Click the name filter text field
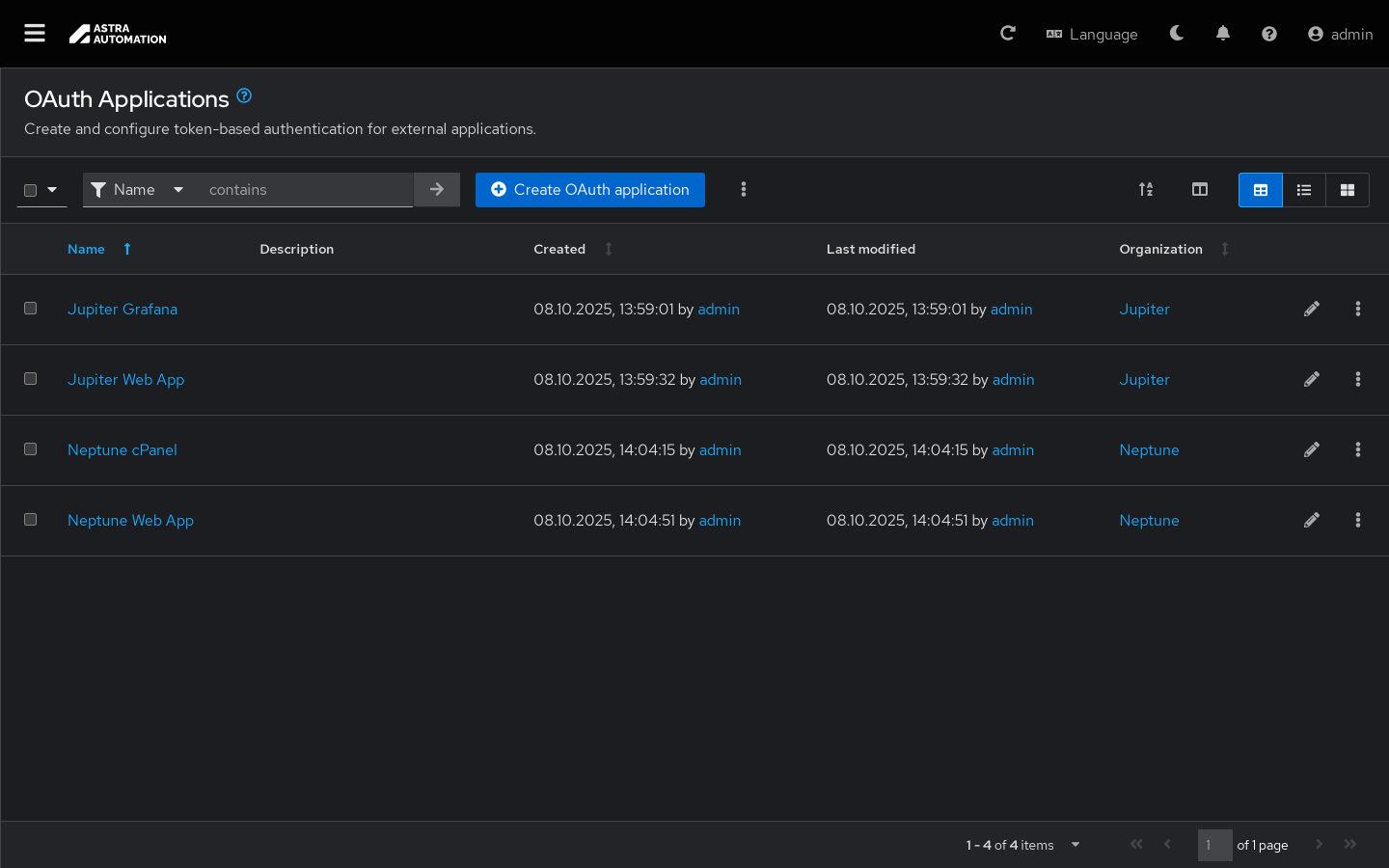 tap(304, 190)
